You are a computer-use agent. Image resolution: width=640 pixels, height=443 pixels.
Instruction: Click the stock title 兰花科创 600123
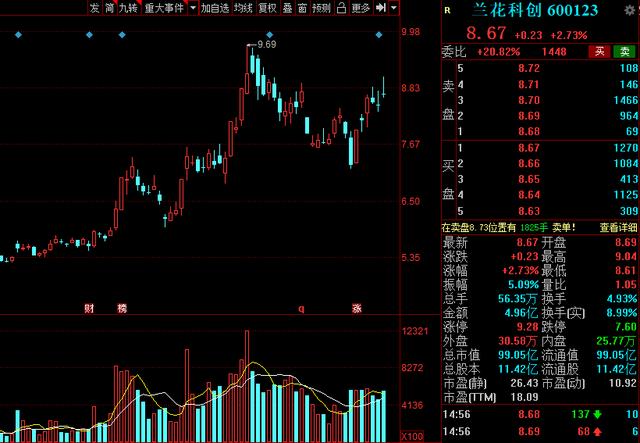[535, 10]
